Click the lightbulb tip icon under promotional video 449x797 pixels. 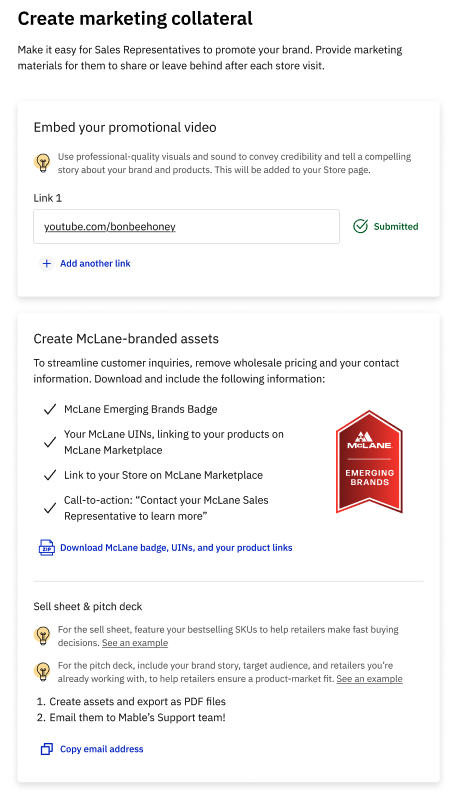(42, 163)
